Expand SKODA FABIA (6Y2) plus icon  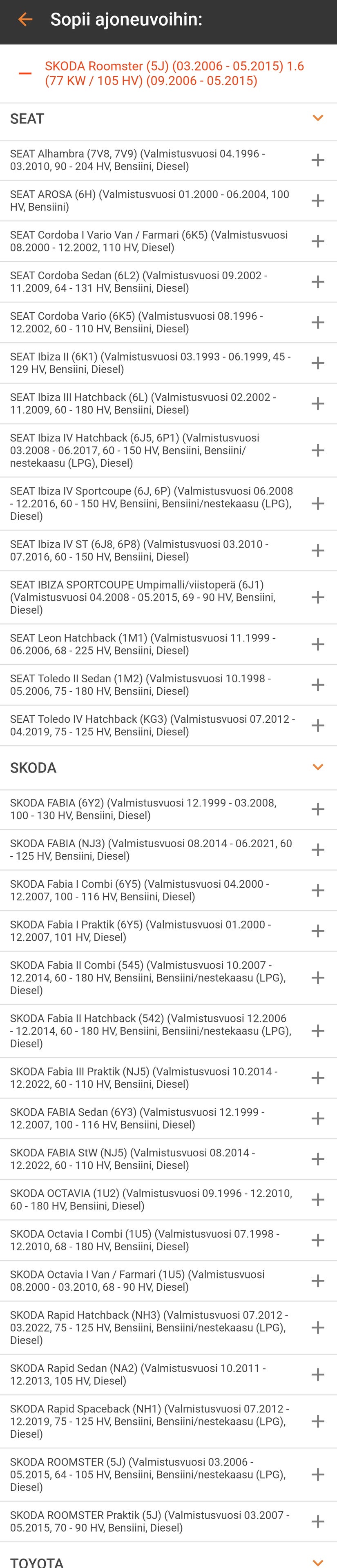pyautogui.click(x=317, y=810)
